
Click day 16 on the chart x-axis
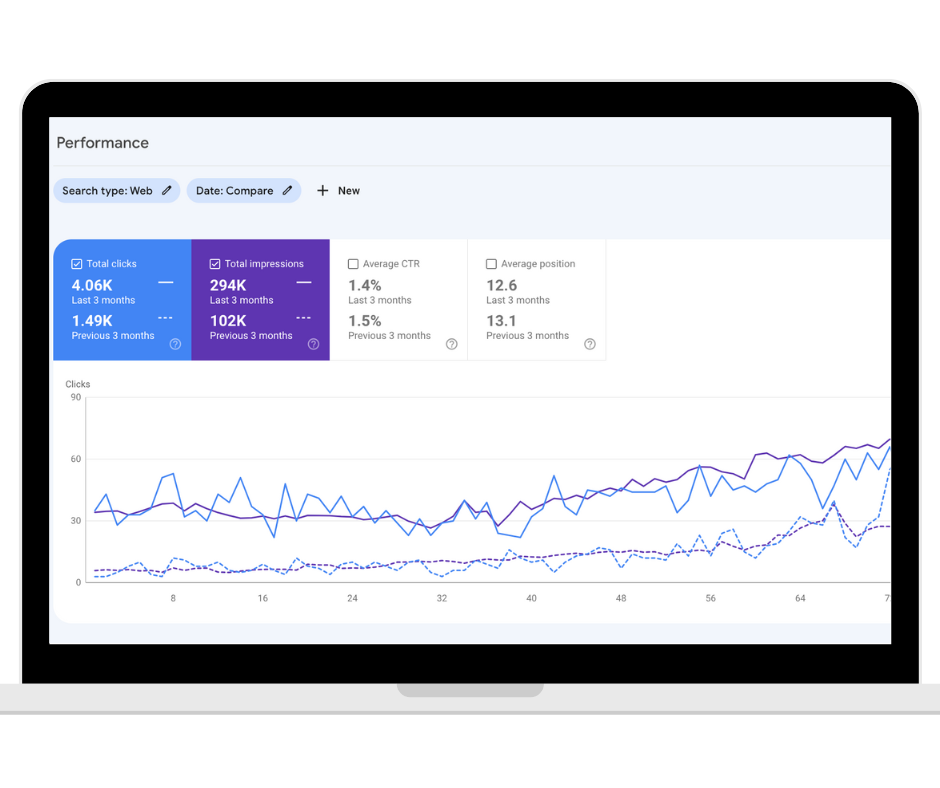click(x=263, y=598)
